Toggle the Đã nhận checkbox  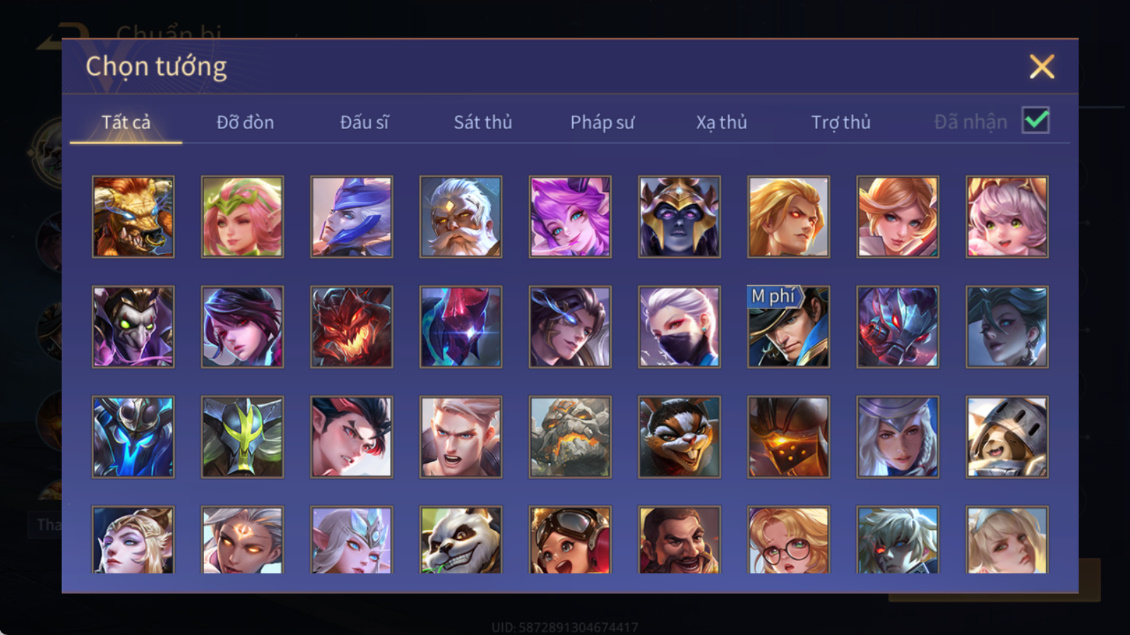click(1036, 120)
